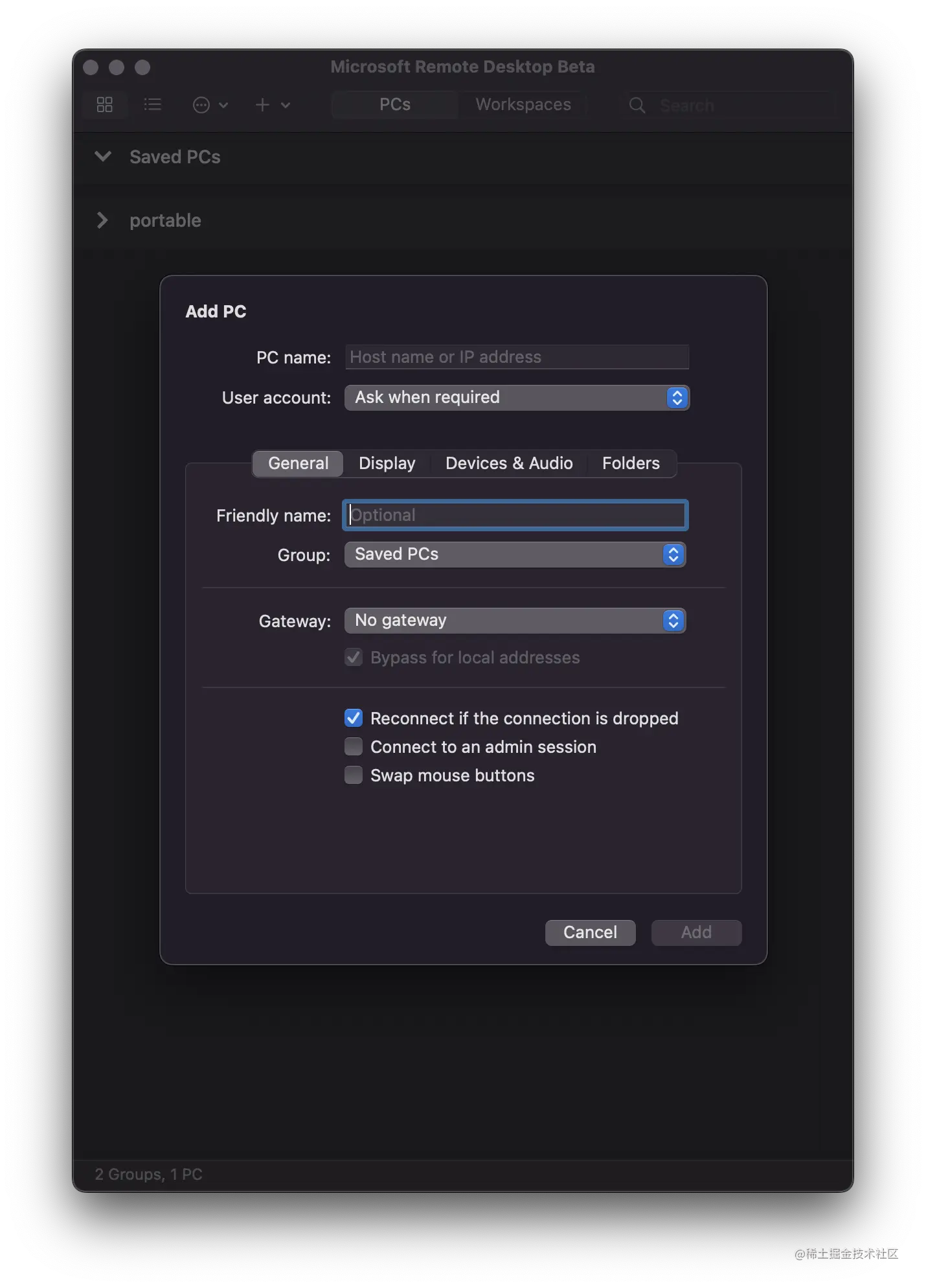The image size is (926, 1288).
Task: Click the 'Add PC' dialog title
Action: pos(216,312)
